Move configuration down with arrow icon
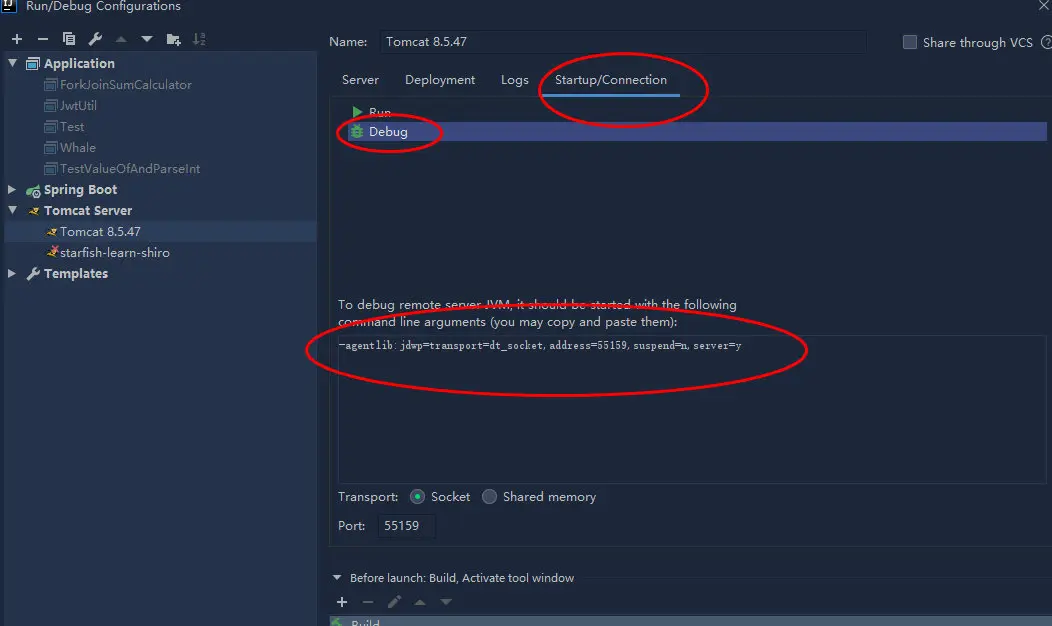 pyautogui.click(x=147, y=39)
